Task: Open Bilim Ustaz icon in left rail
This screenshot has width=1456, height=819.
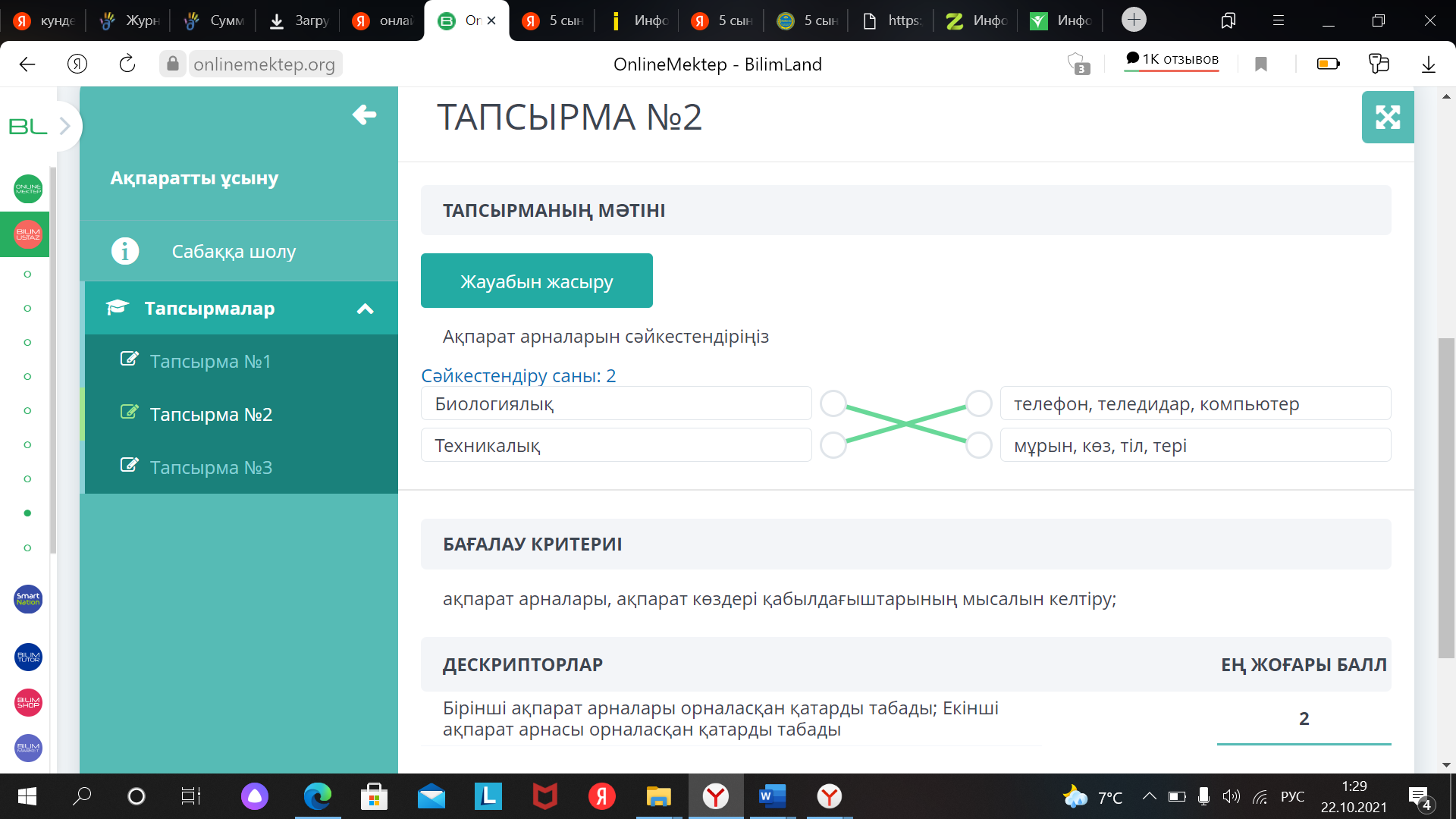Action: click(28, 234)
